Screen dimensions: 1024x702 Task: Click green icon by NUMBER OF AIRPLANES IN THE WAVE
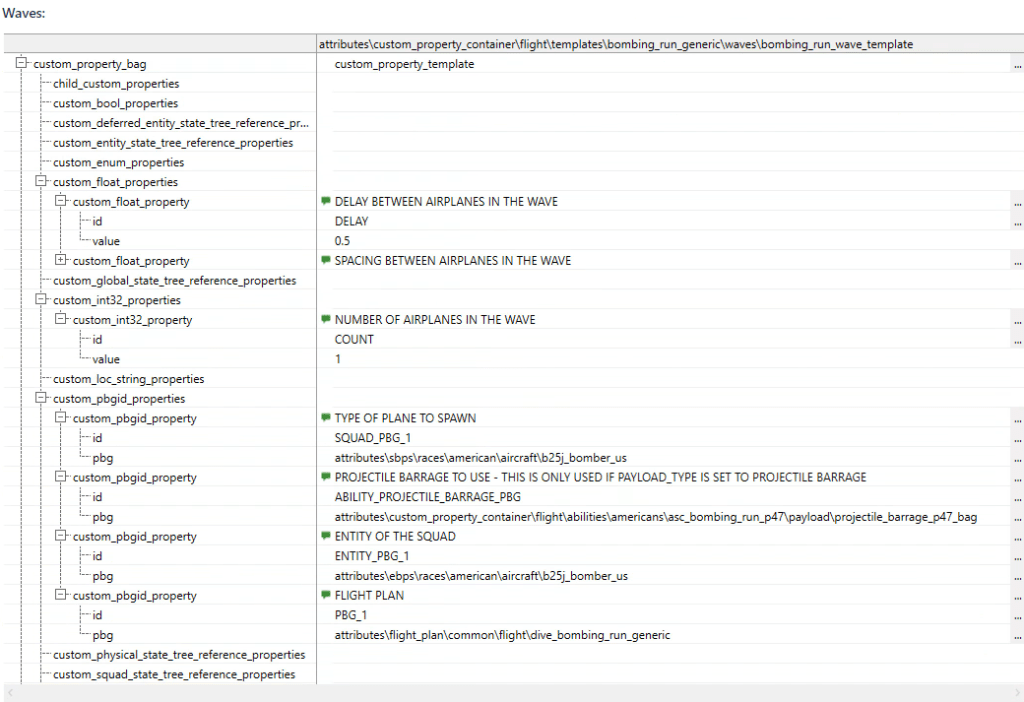tap(325, 320)
